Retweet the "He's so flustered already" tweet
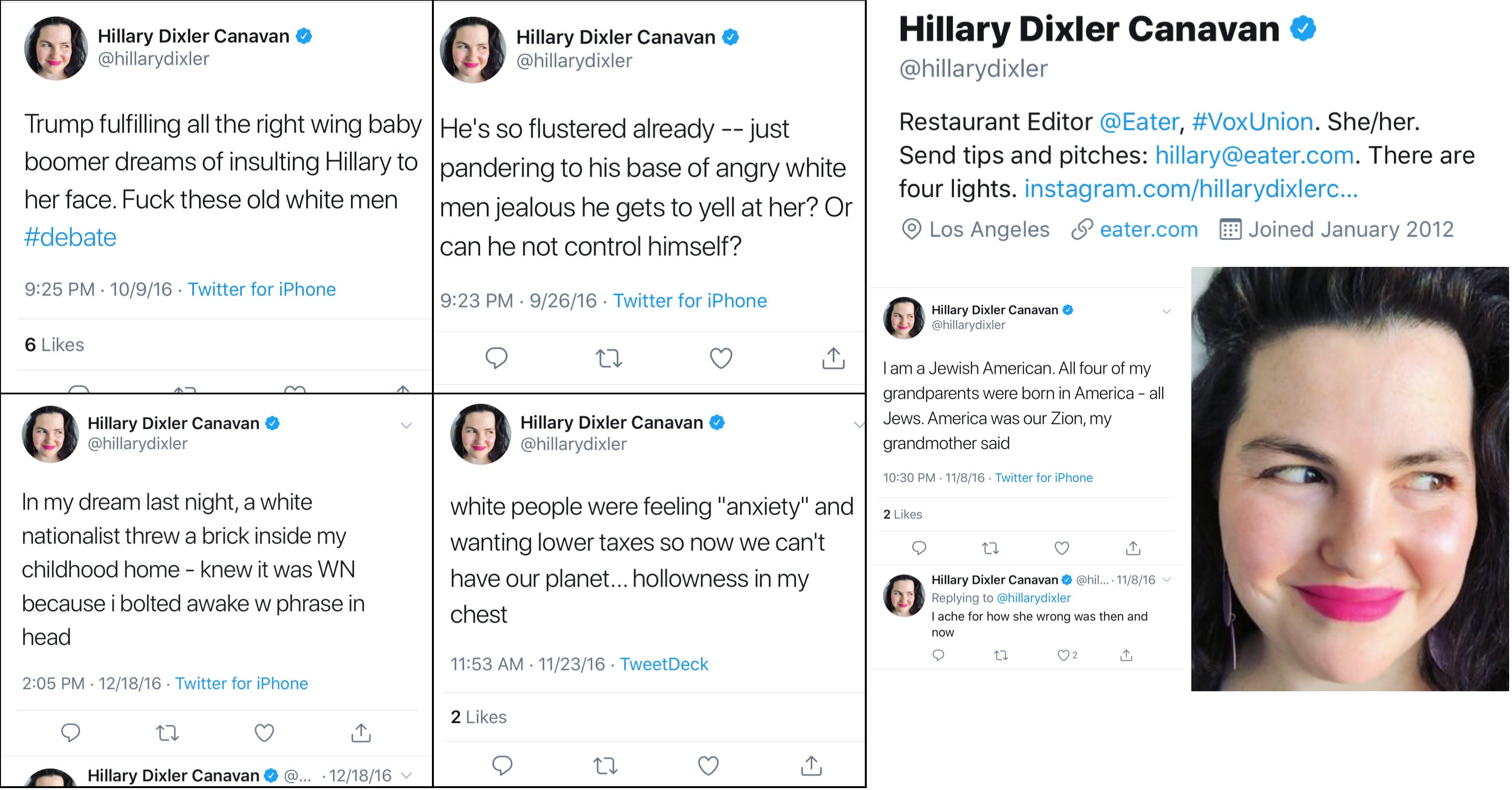This screenshot has width=1512, height=790. pos(609,358)
